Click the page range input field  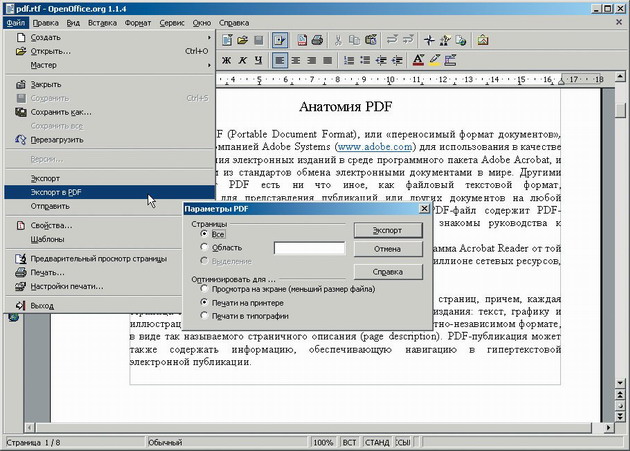309,248
